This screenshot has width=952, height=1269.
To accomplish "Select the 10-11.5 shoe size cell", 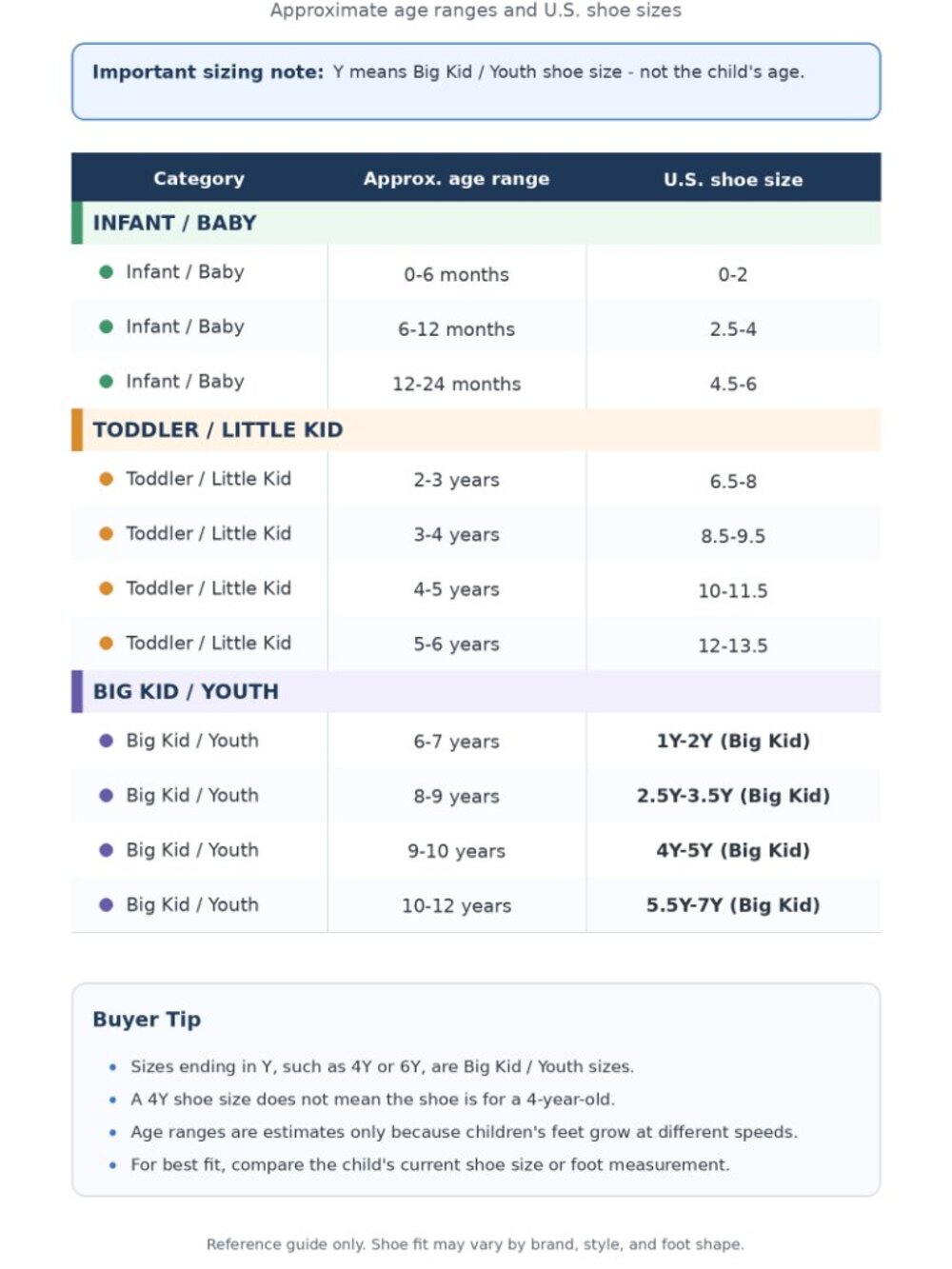I will [733, 590].
